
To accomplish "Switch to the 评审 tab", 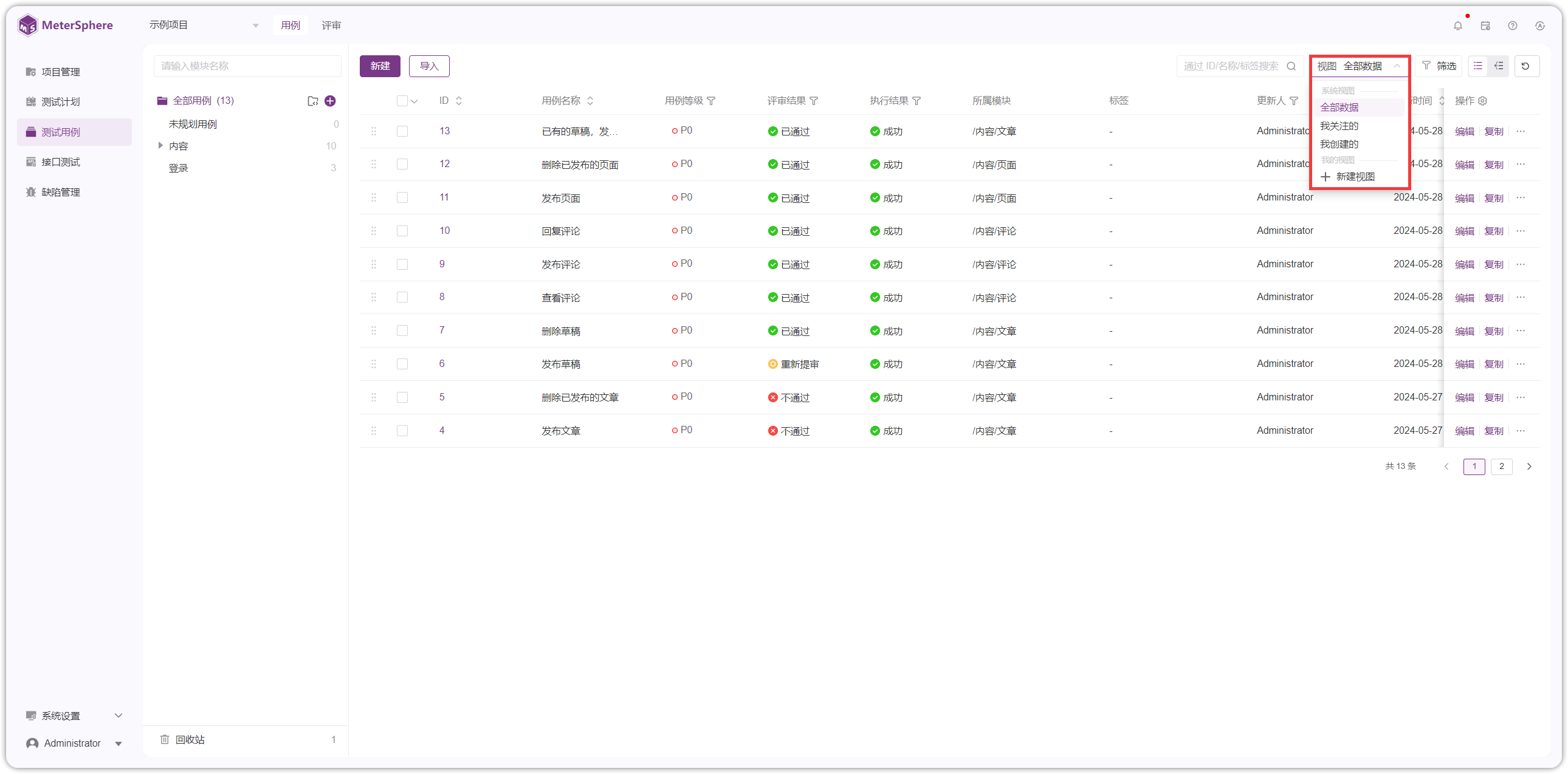I will pos(331,26).
